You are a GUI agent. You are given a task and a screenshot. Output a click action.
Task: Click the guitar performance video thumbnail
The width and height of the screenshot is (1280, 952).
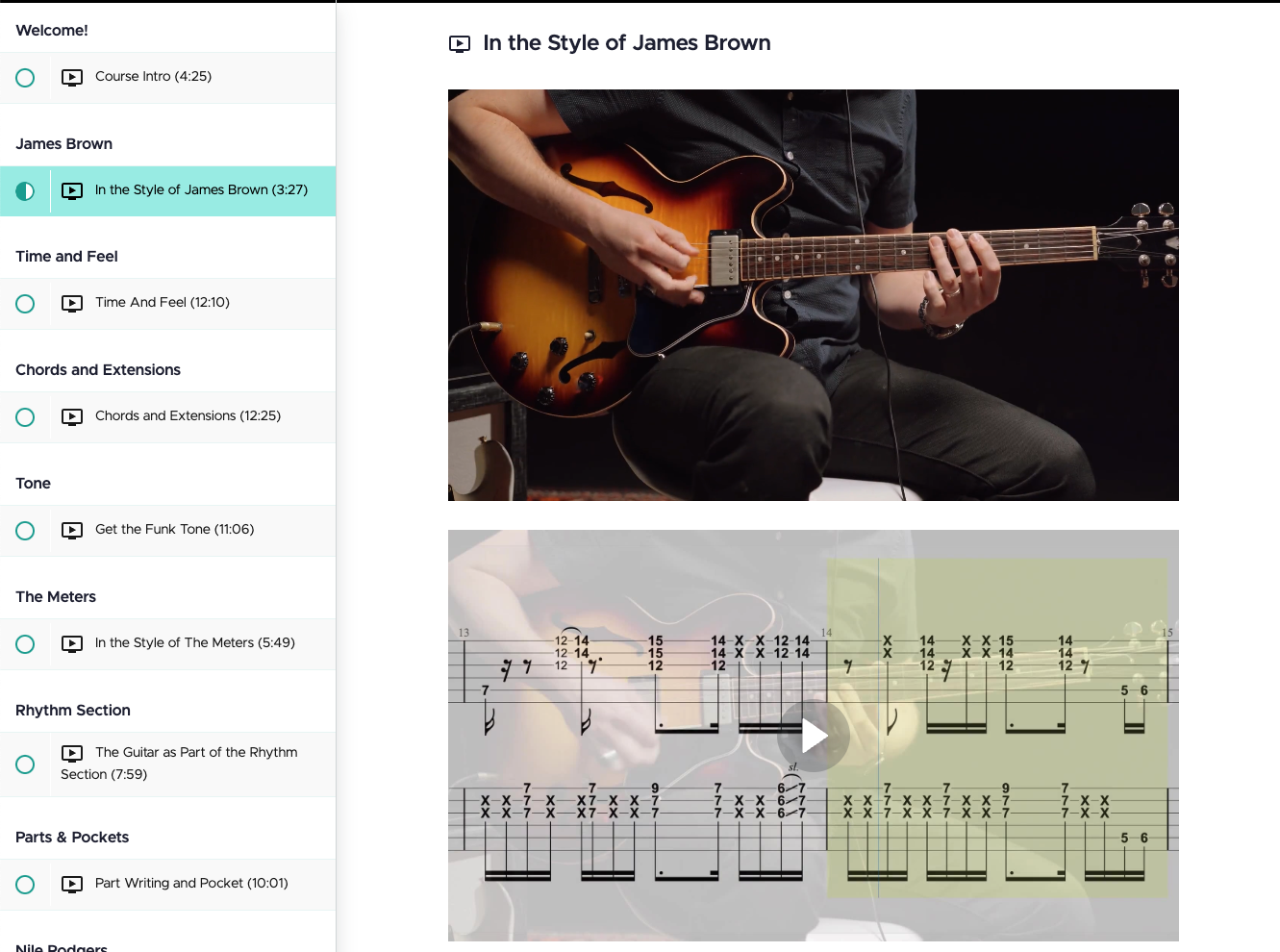click(x=814, y=295)
